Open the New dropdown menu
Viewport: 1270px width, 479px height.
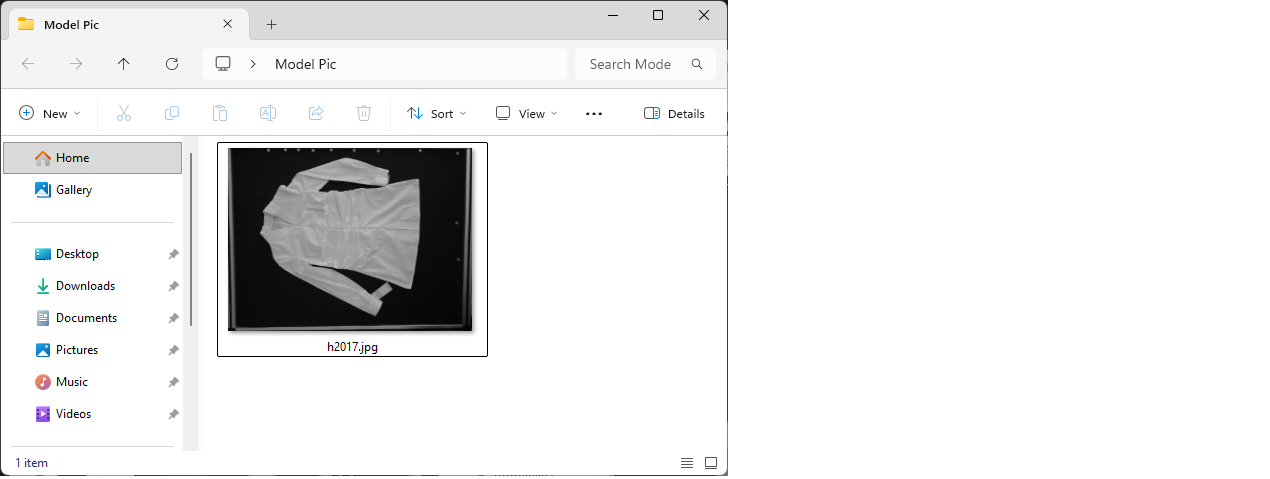click(50, 114)
